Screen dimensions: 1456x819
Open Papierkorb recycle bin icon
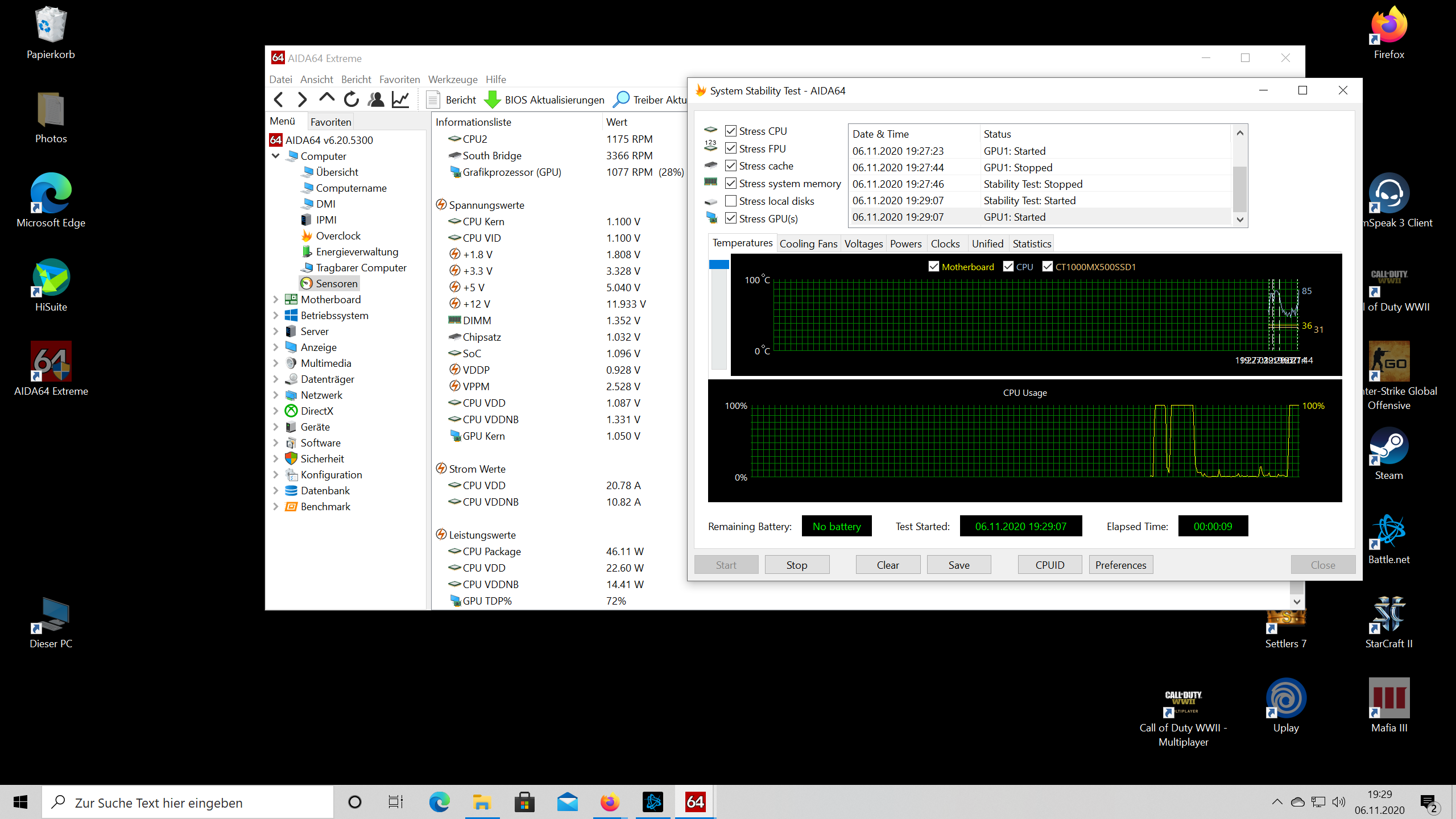tap(51, 33)
